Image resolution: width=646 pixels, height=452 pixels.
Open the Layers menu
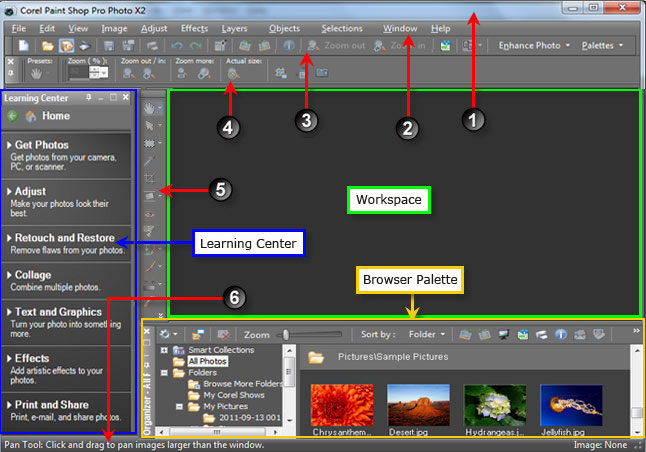coord(234,28)
